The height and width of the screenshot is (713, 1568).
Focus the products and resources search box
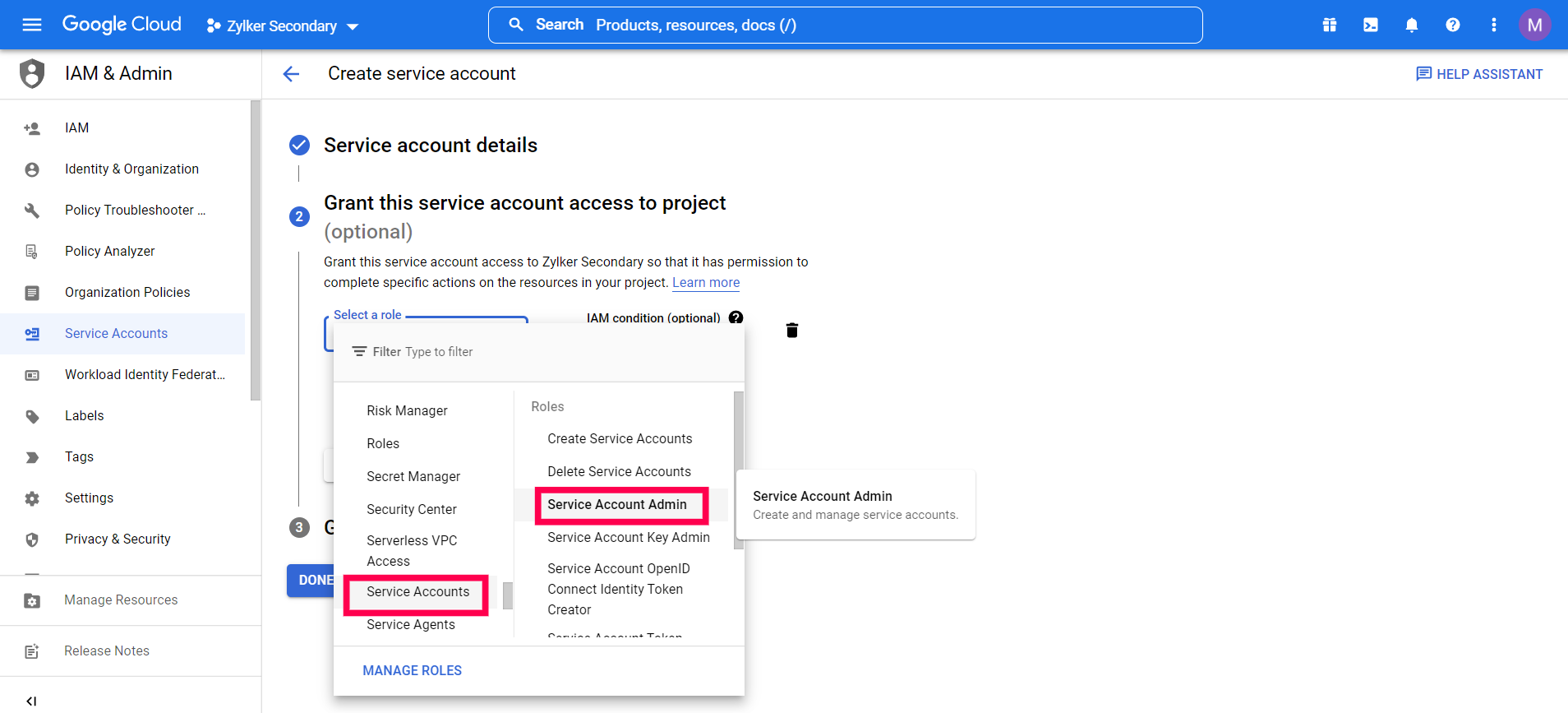pos(845,25)
